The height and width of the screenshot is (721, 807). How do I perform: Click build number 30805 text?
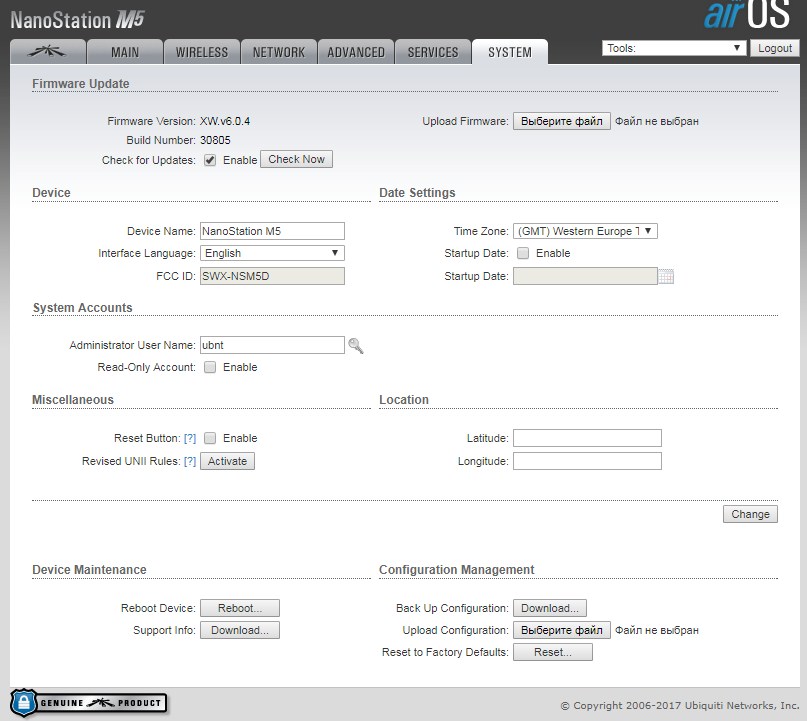coord(215,140)
